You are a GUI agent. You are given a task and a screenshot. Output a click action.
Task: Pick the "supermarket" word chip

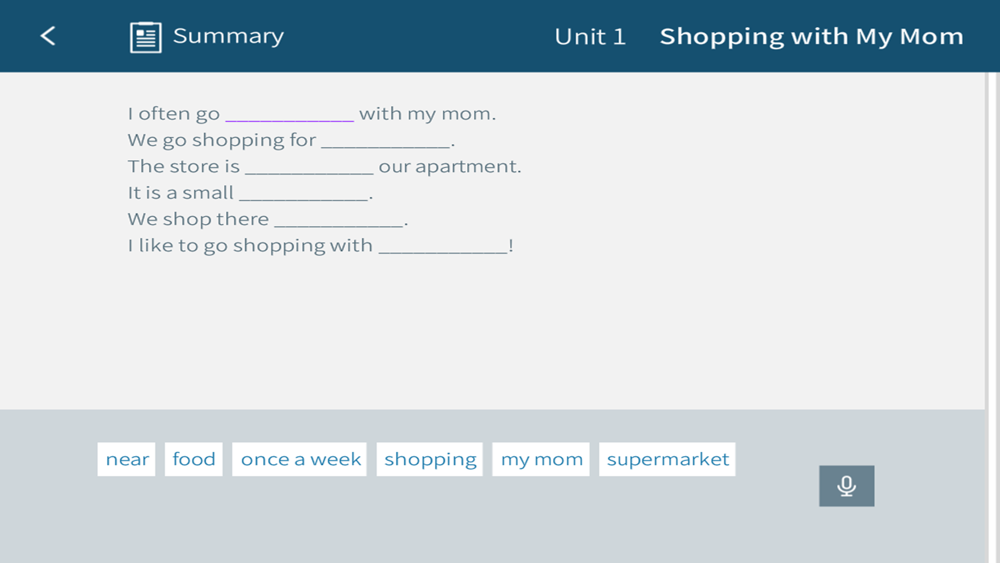(667, 459)
